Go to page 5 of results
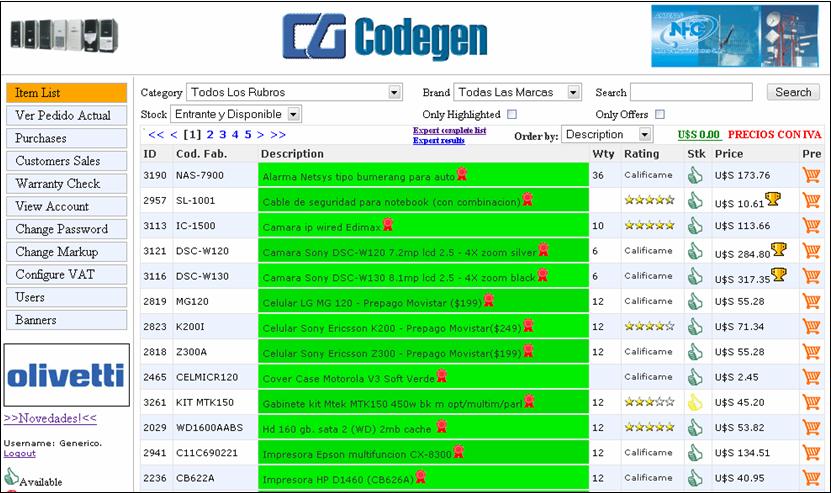This screenshot has width=831, height=493. point(247,135)
